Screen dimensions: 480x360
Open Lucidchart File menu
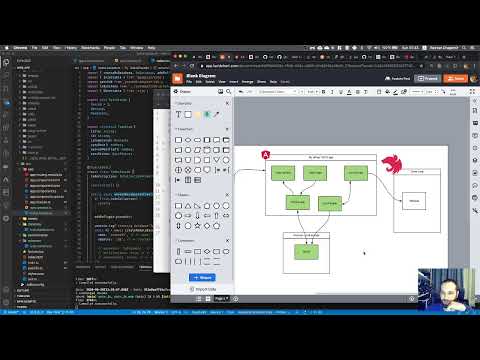coord(189,82)
